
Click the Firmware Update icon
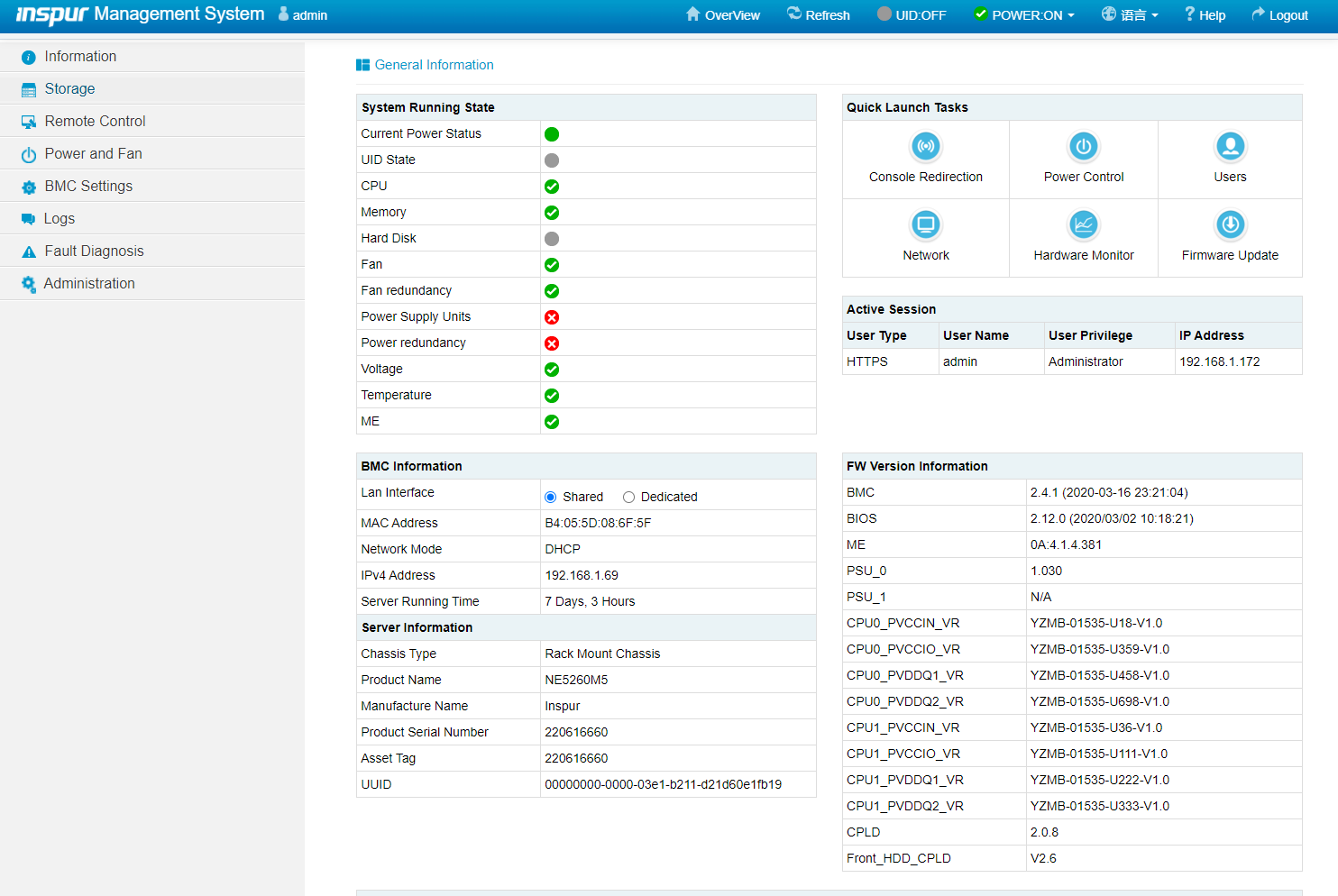pyautogui.click(x=1230, y=225)
